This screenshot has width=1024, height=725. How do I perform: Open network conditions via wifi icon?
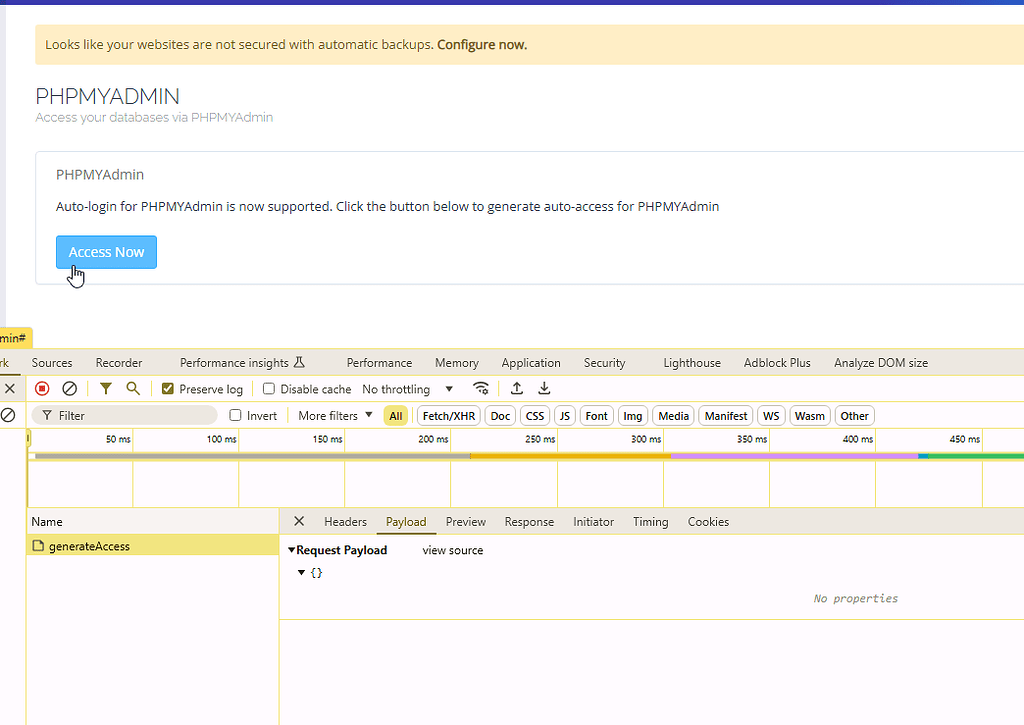pos(481,388)
